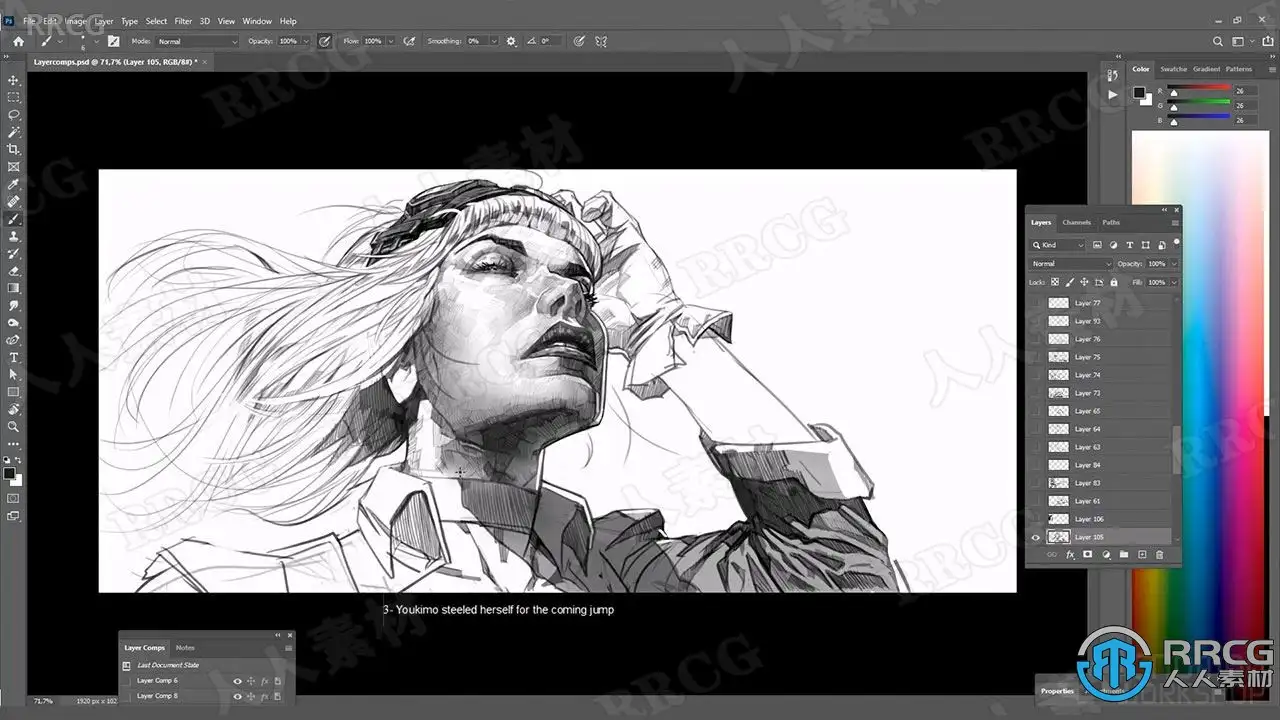
Task: Toggle pressure for opacity
Action: tap(324, 41)
